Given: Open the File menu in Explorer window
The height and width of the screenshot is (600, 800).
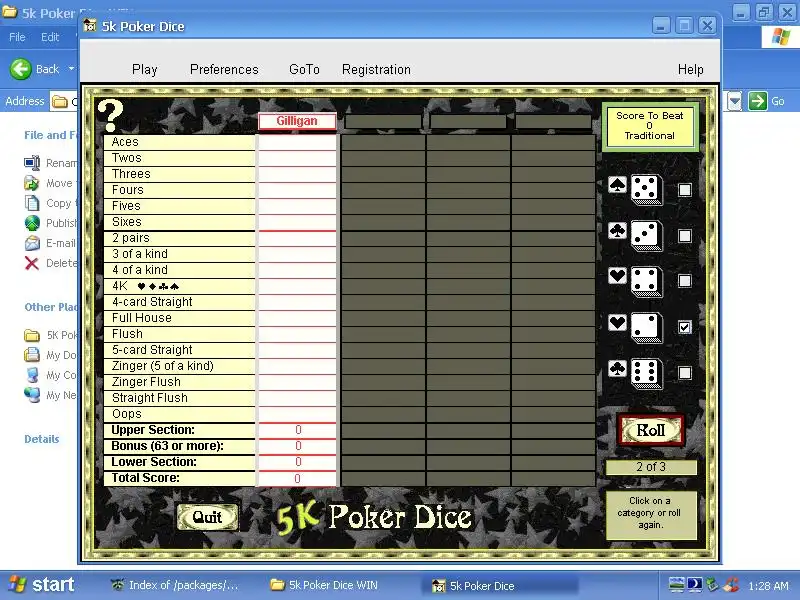Looking at the screenshot, I should (x=17, y=37).
